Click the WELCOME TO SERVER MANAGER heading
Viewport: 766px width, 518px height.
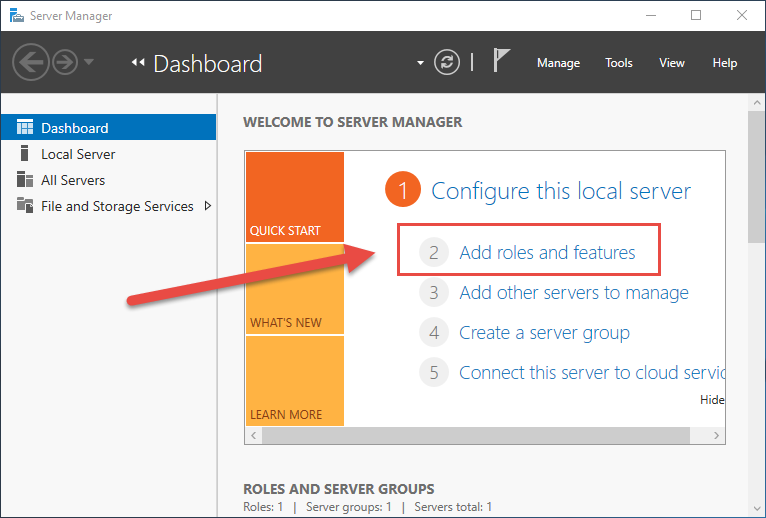353,122
